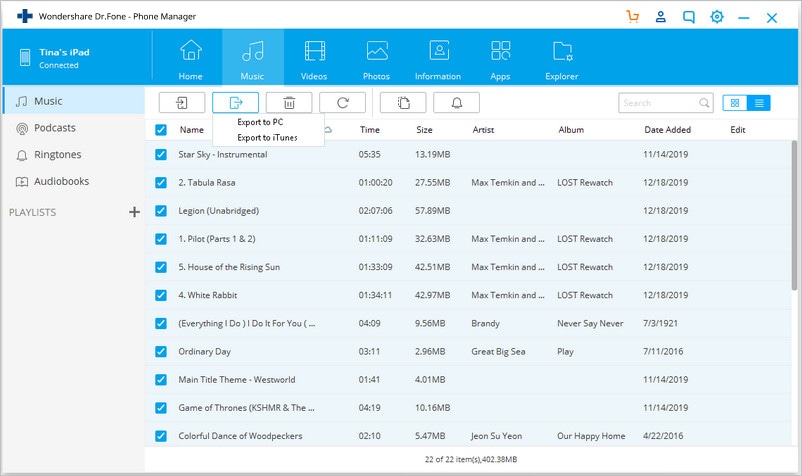Open the settings gear icon
This screenshot has width=802, height=476.
pos(717,17)
